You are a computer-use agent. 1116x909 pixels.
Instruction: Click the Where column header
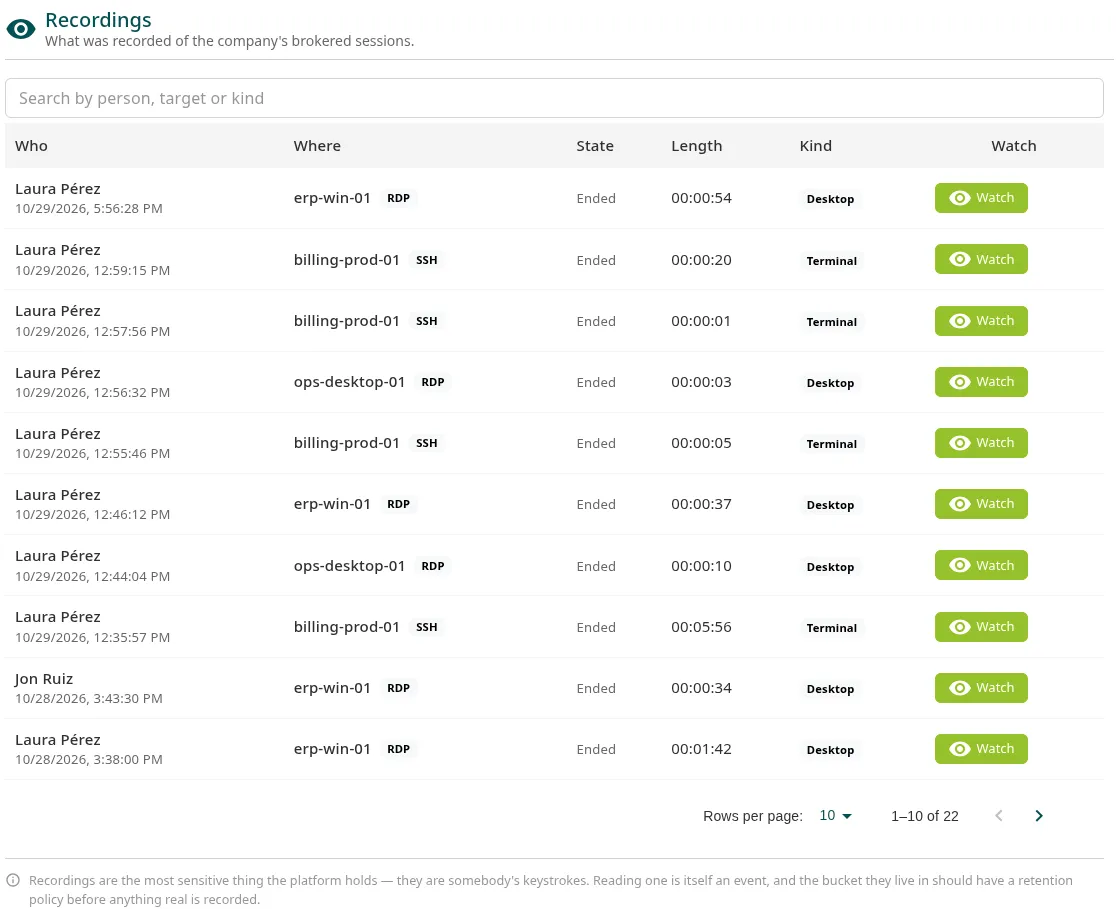click(317, 146)
